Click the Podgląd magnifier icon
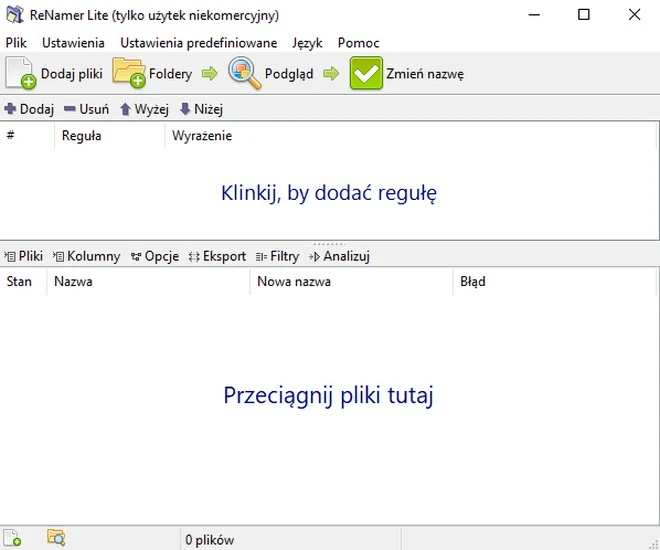 tap(245, 73)
